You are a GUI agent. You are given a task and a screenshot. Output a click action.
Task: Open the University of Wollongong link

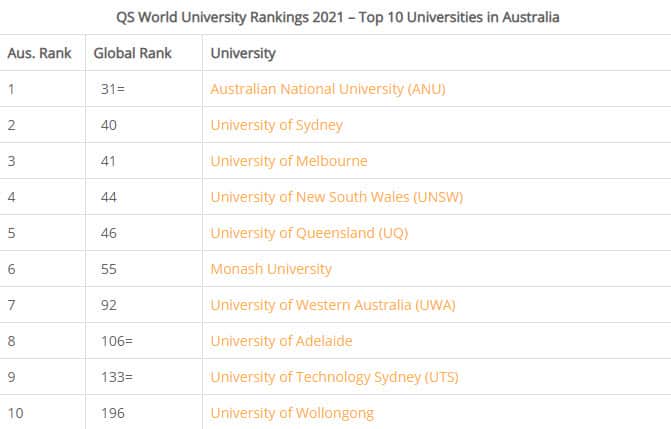(x=292, y=413)
